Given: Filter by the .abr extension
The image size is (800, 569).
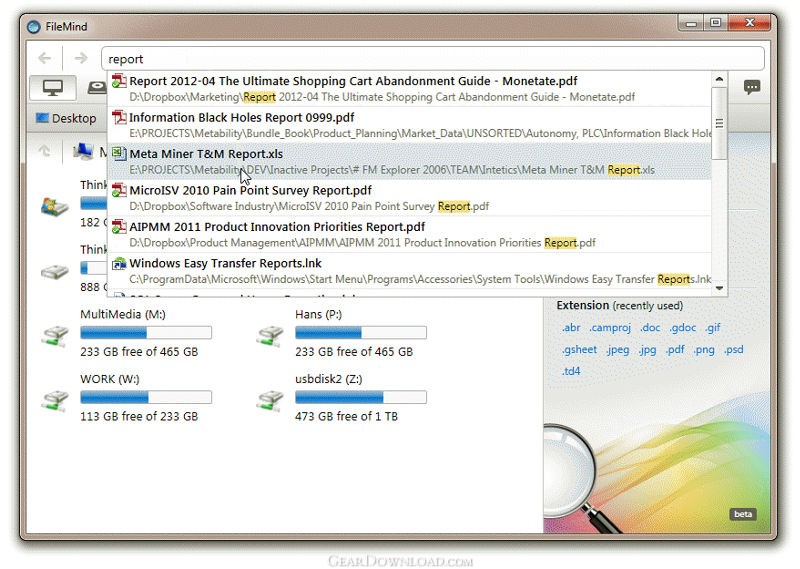Looking at the screenshot, I should 571,328.
